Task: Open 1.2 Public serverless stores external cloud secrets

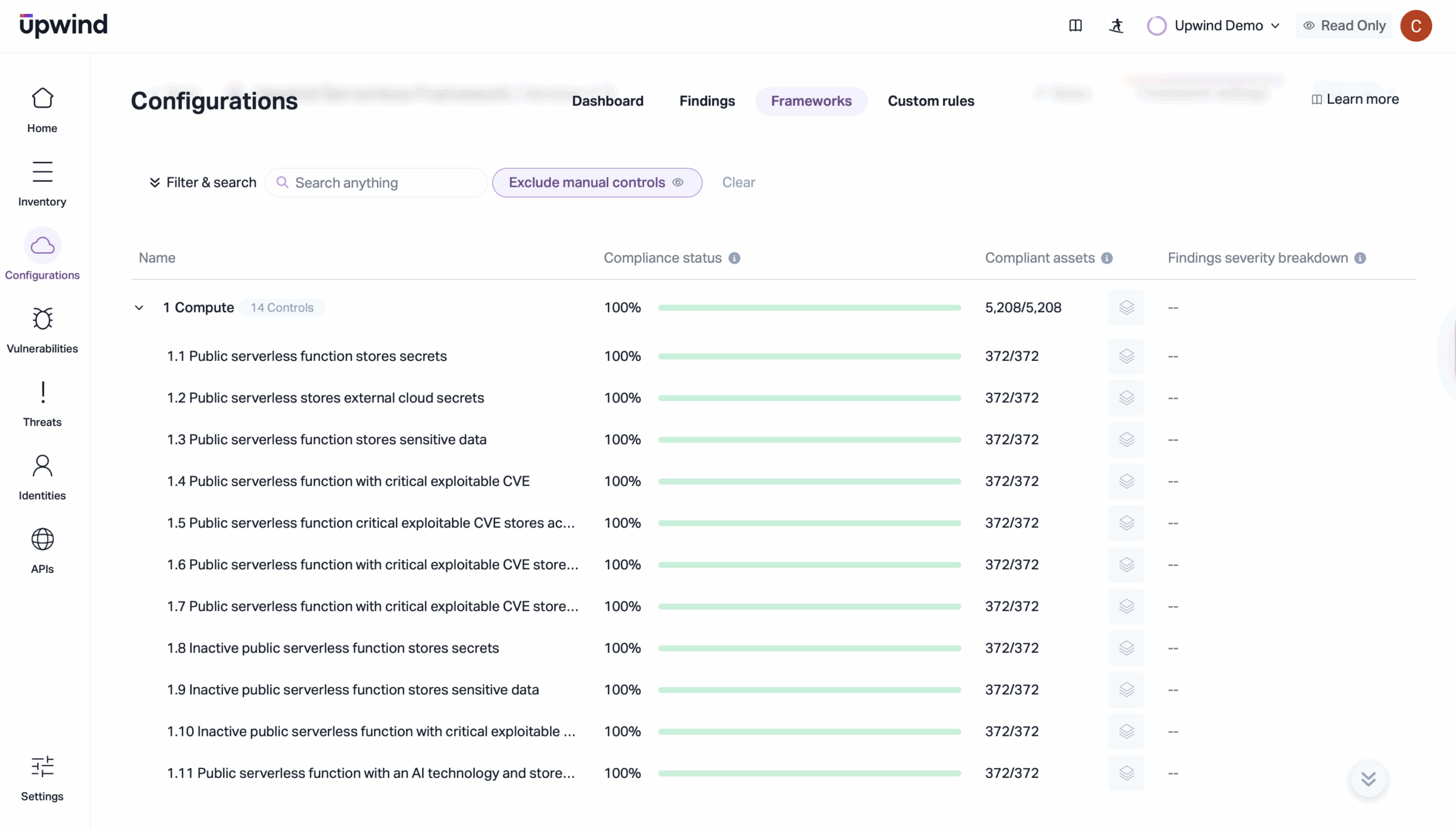Action: 326,398
